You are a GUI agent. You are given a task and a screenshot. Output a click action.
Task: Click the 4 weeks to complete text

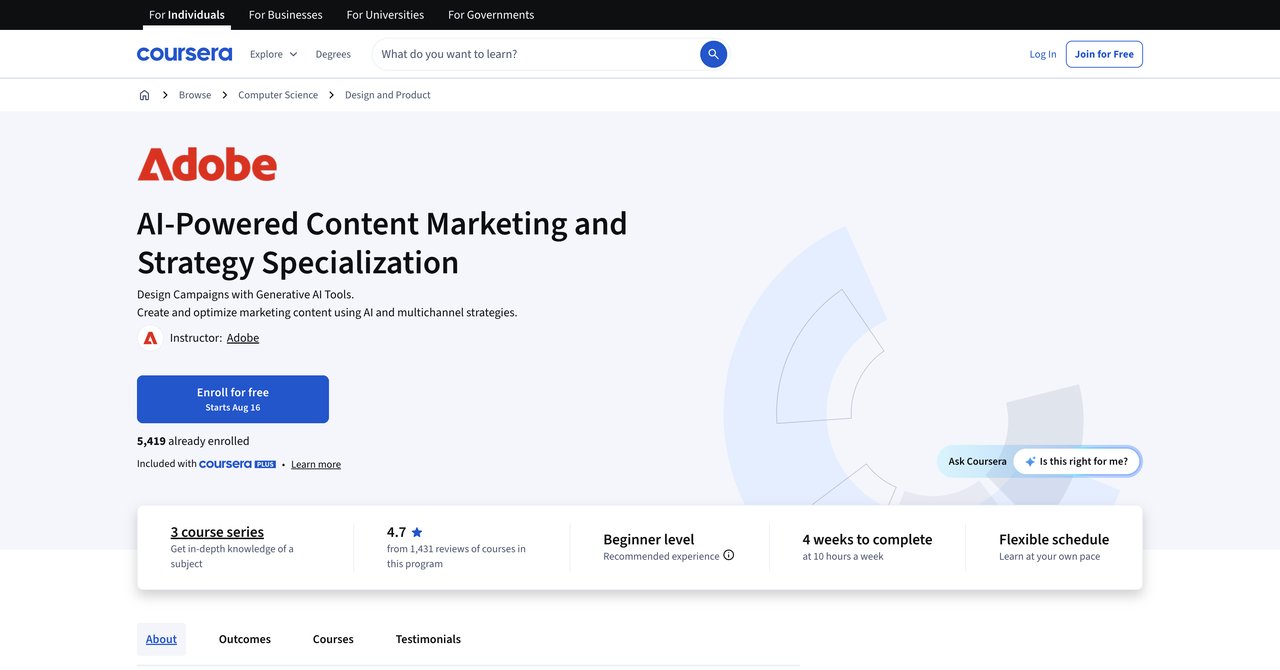pyautogui.click(x=867, y=539)
